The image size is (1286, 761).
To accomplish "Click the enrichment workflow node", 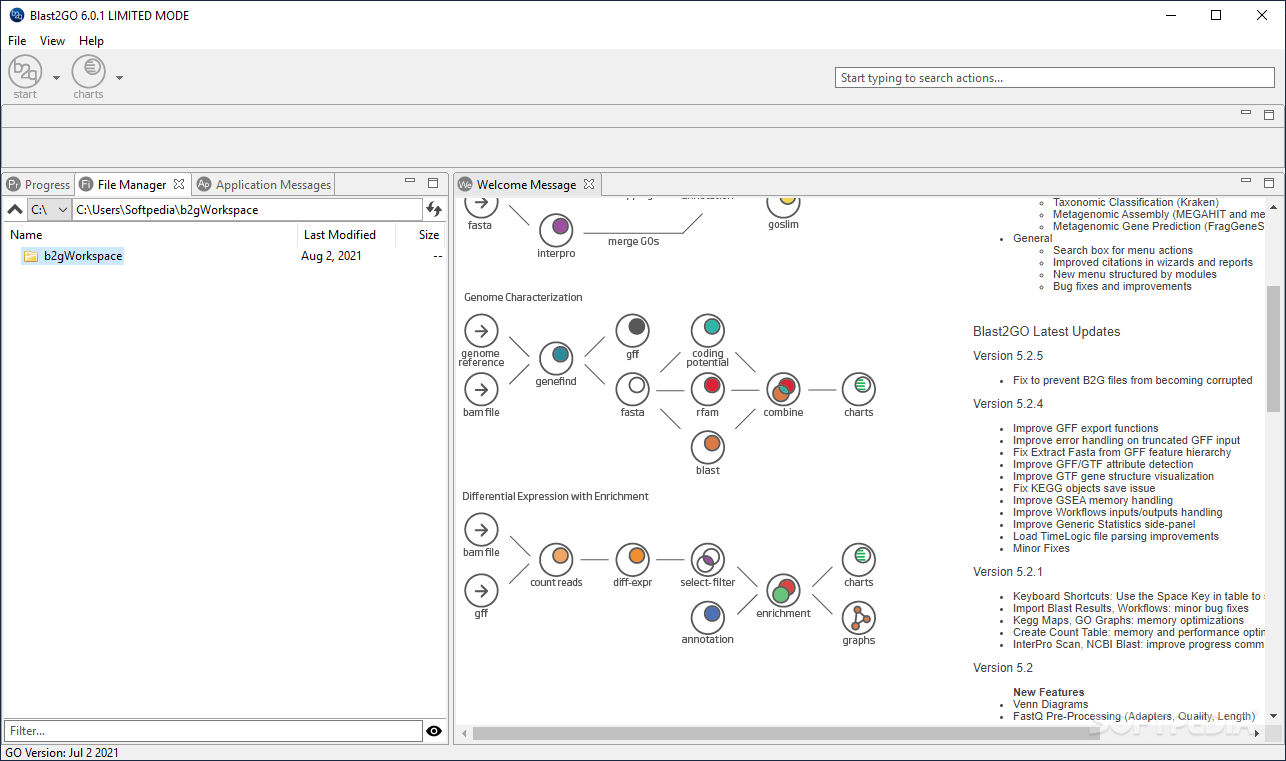I will (783, 590).
